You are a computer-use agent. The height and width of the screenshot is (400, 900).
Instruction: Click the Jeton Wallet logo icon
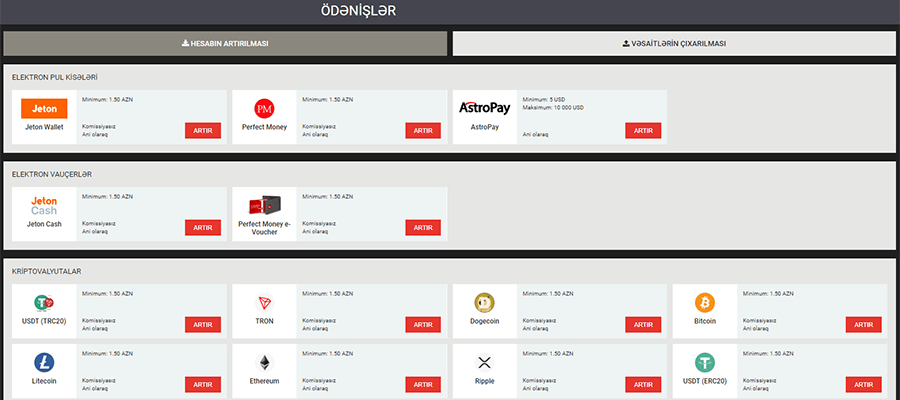(x=44, y=108)
